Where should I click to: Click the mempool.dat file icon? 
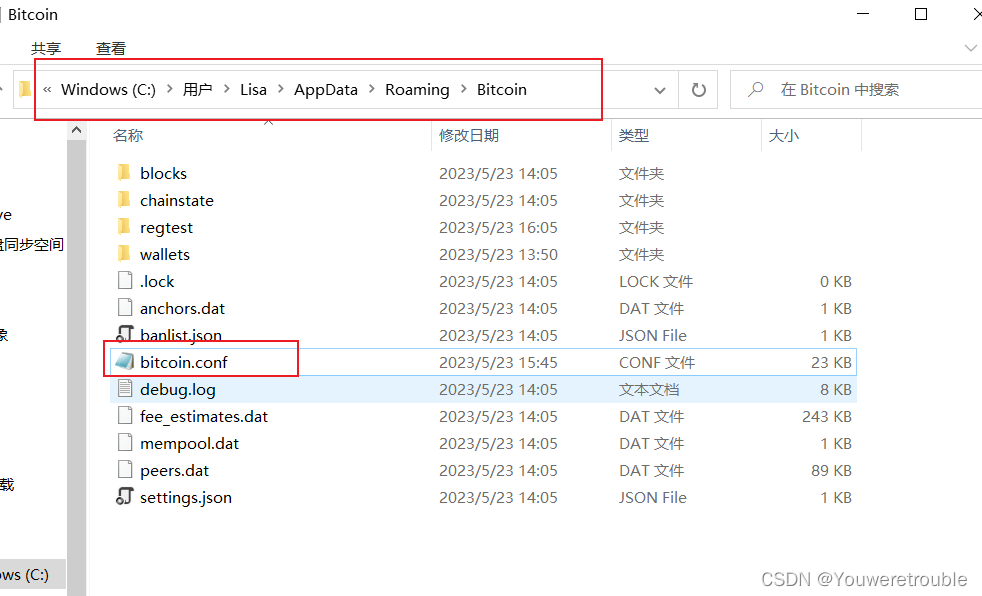pyautogui.click(x=125, y=442)
